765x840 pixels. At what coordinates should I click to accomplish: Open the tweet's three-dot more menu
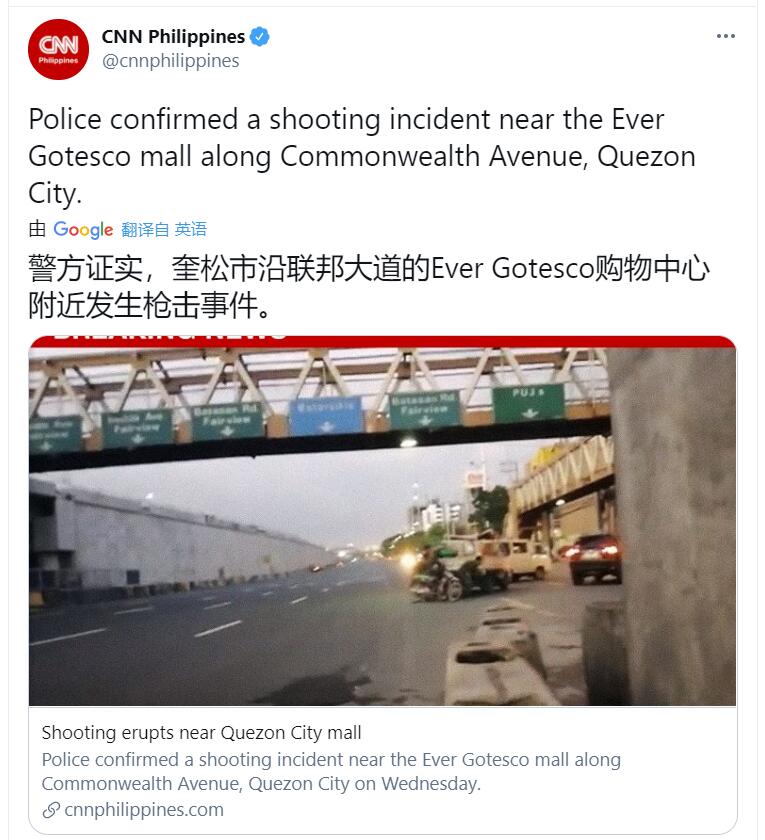(x=725, y=36)
